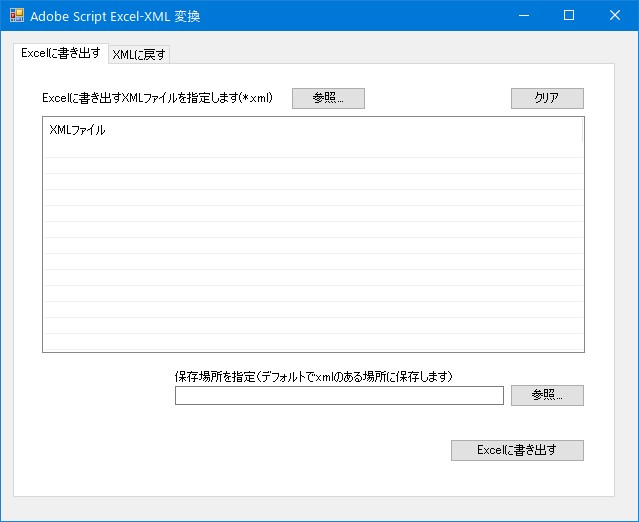Focus the save location text field
This screenshot has width=639, height=522.
pos(339,396)
